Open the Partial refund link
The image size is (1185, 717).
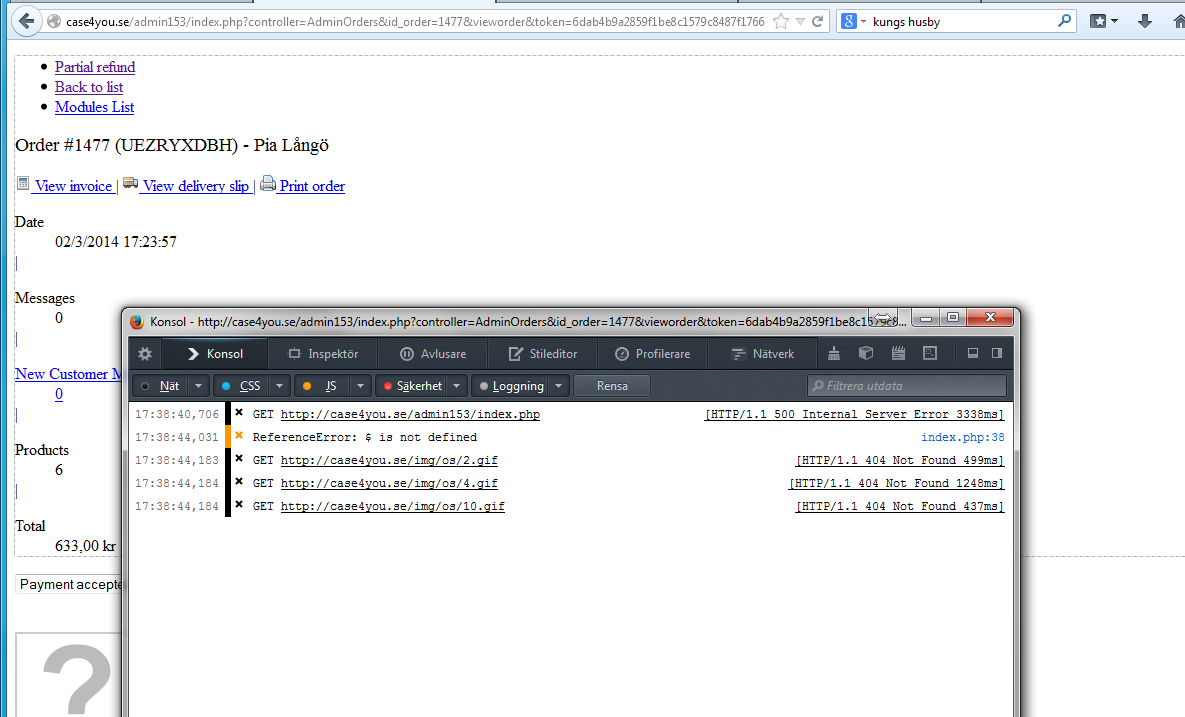(x=94, y=66)
